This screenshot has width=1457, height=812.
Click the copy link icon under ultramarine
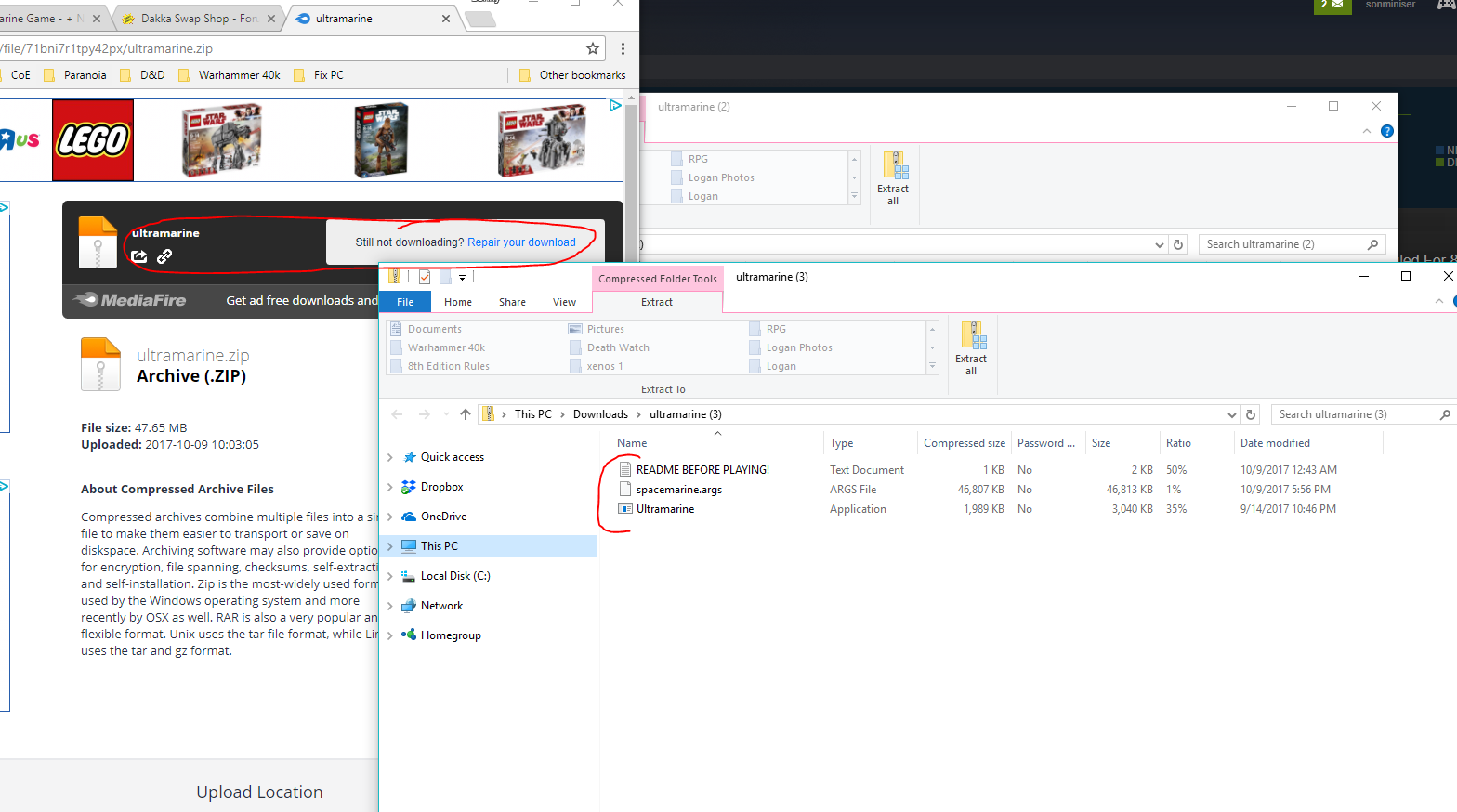coord(164,256)
